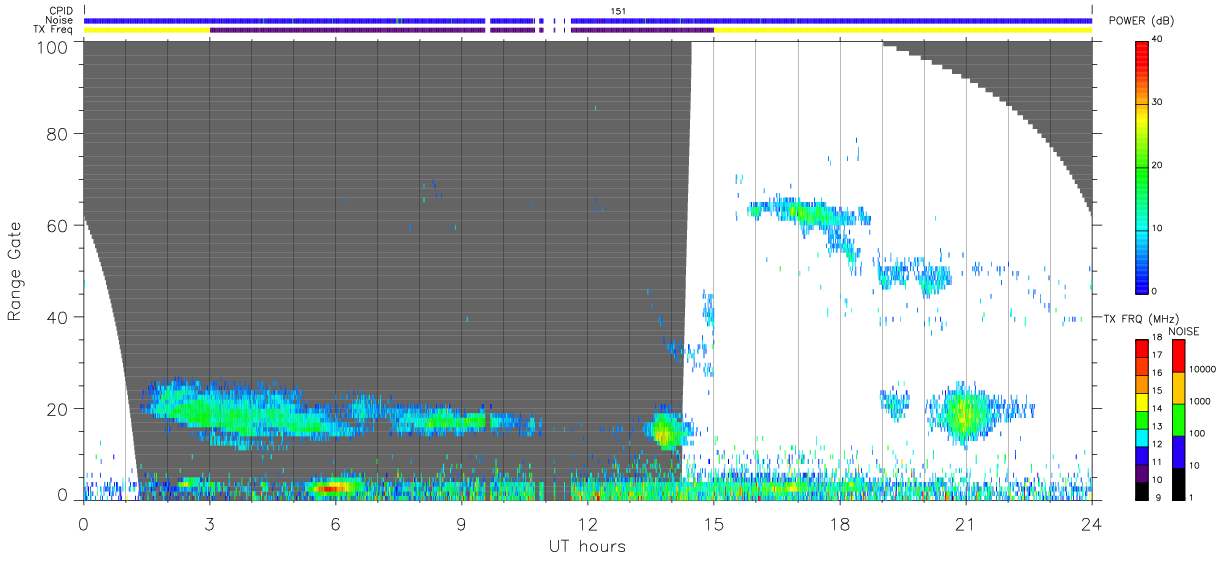
Task: Click the 10 value on power scale
Action: [x=1159, y=228]
